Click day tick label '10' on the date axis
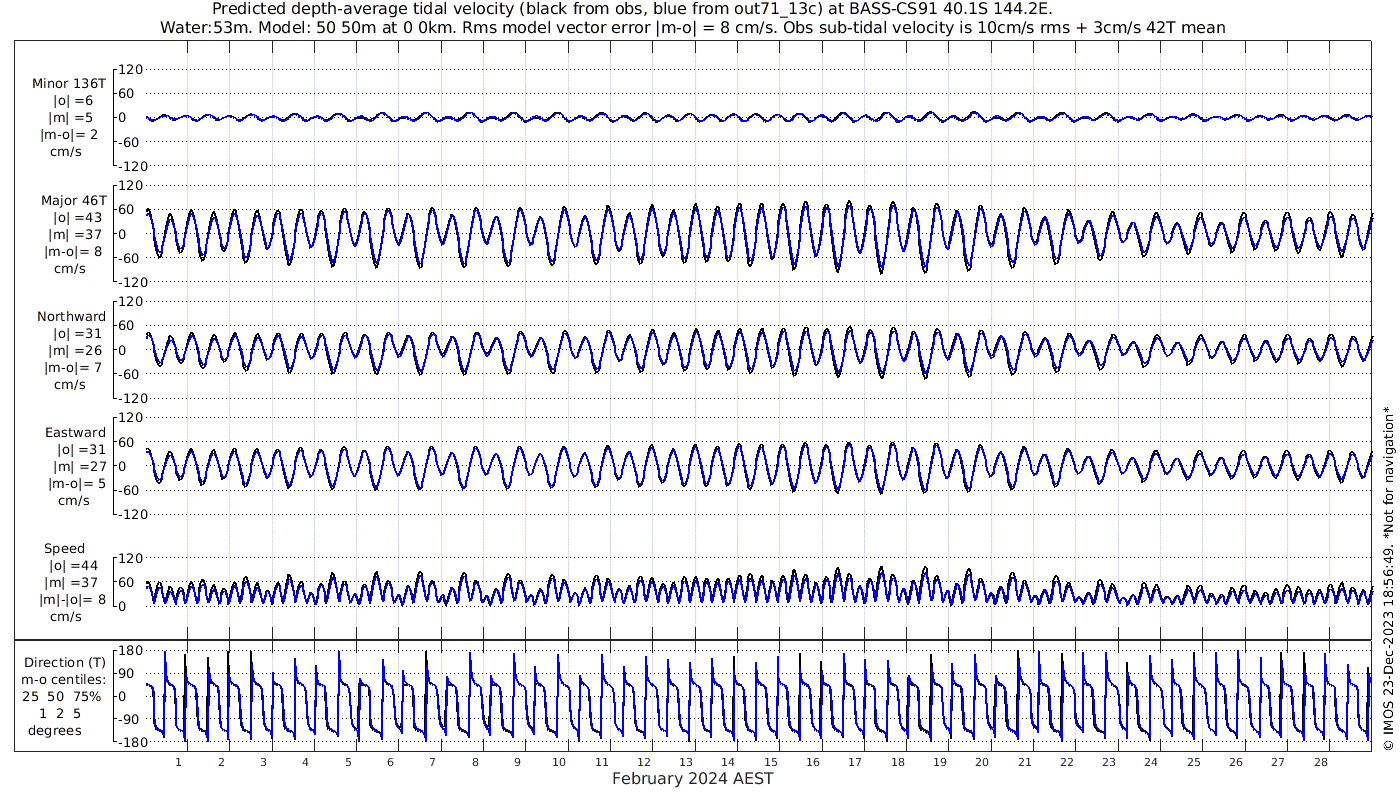 [560, 762]
